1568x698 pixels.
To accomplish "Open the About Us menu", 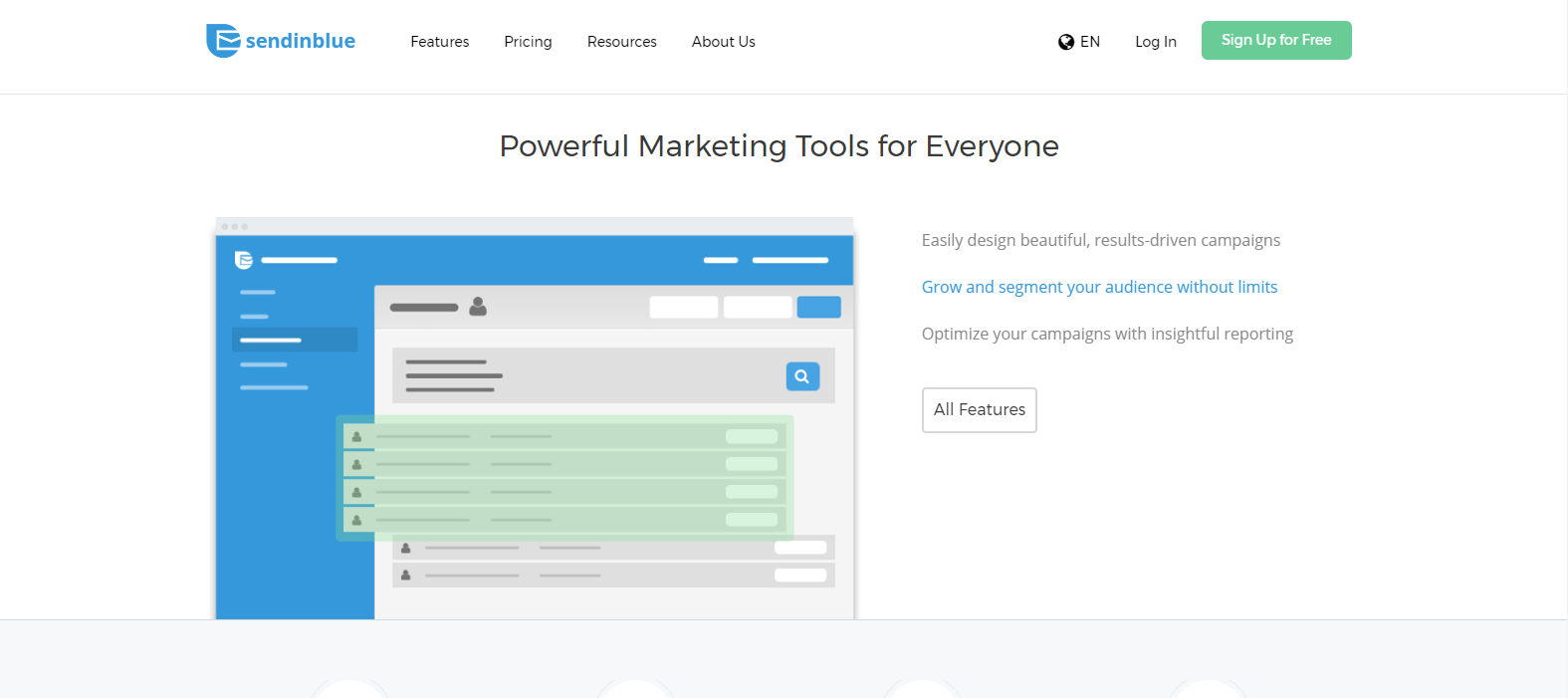I will point(724,42).
